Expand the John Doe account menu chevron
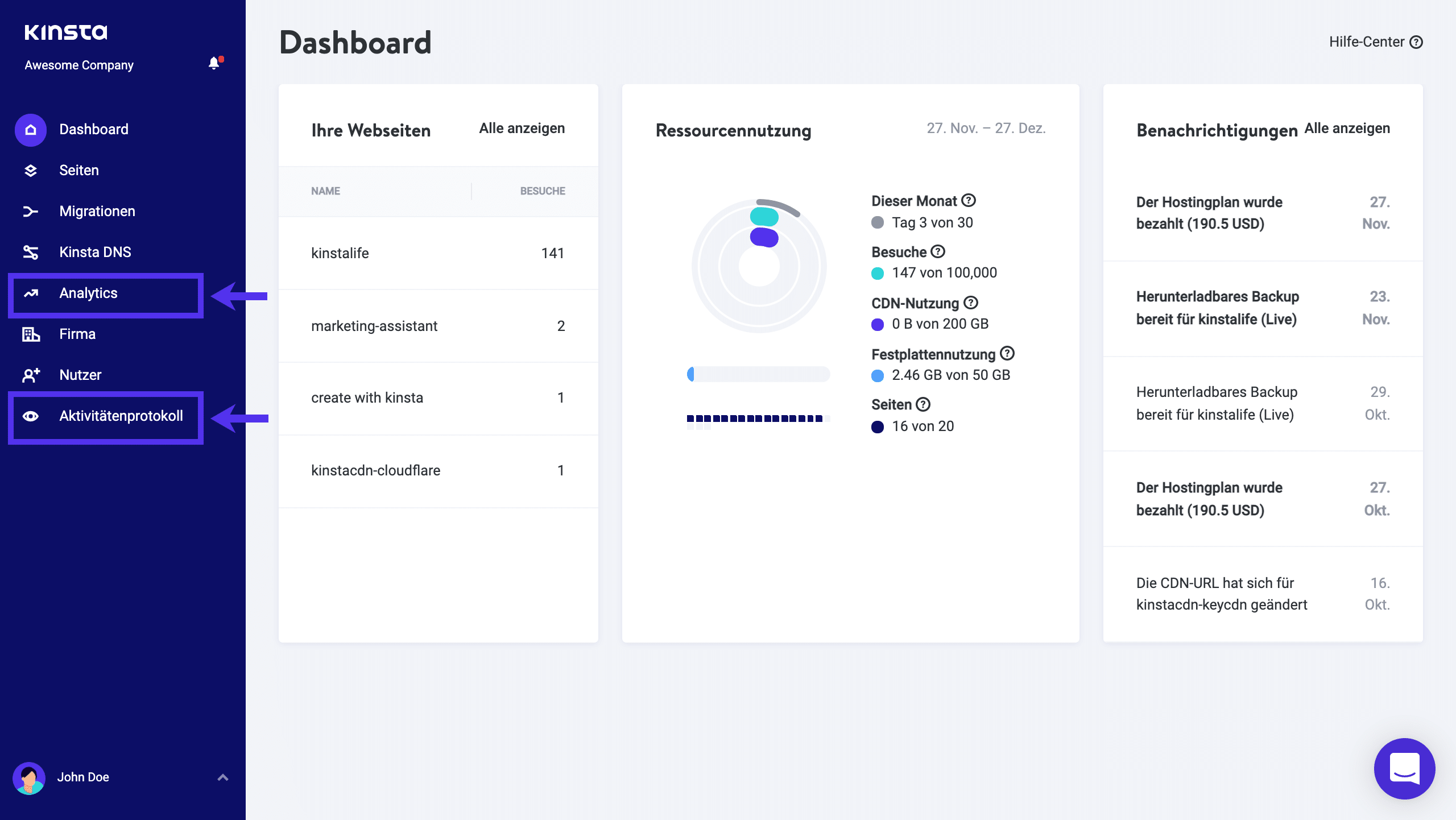This screenshot has height=820, width=1456. coord(222,777)
